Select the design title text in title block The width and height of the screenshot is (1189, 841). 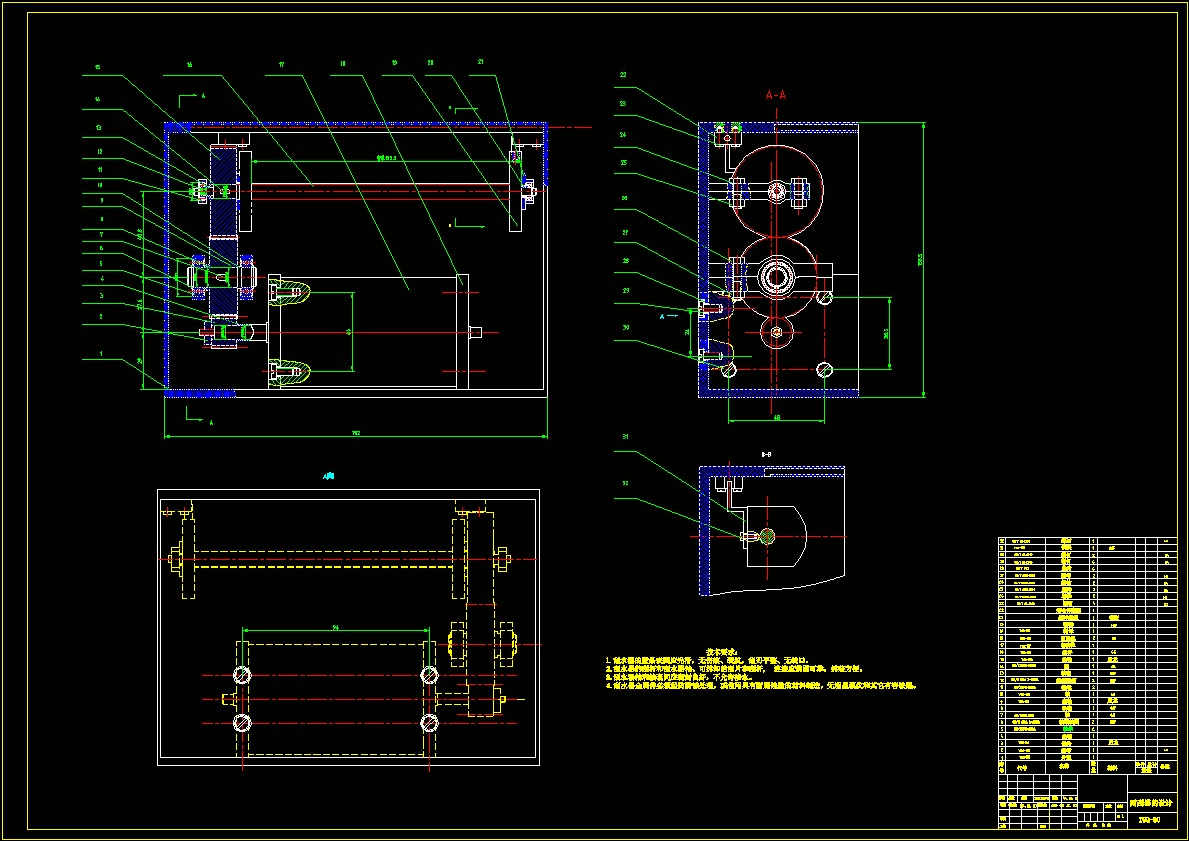pyautogui.click(x=1150, y=802)
